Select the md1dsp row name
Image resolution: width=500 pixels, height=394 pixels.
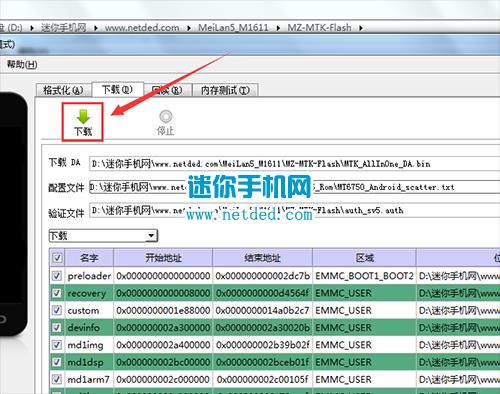coord(85,363)
